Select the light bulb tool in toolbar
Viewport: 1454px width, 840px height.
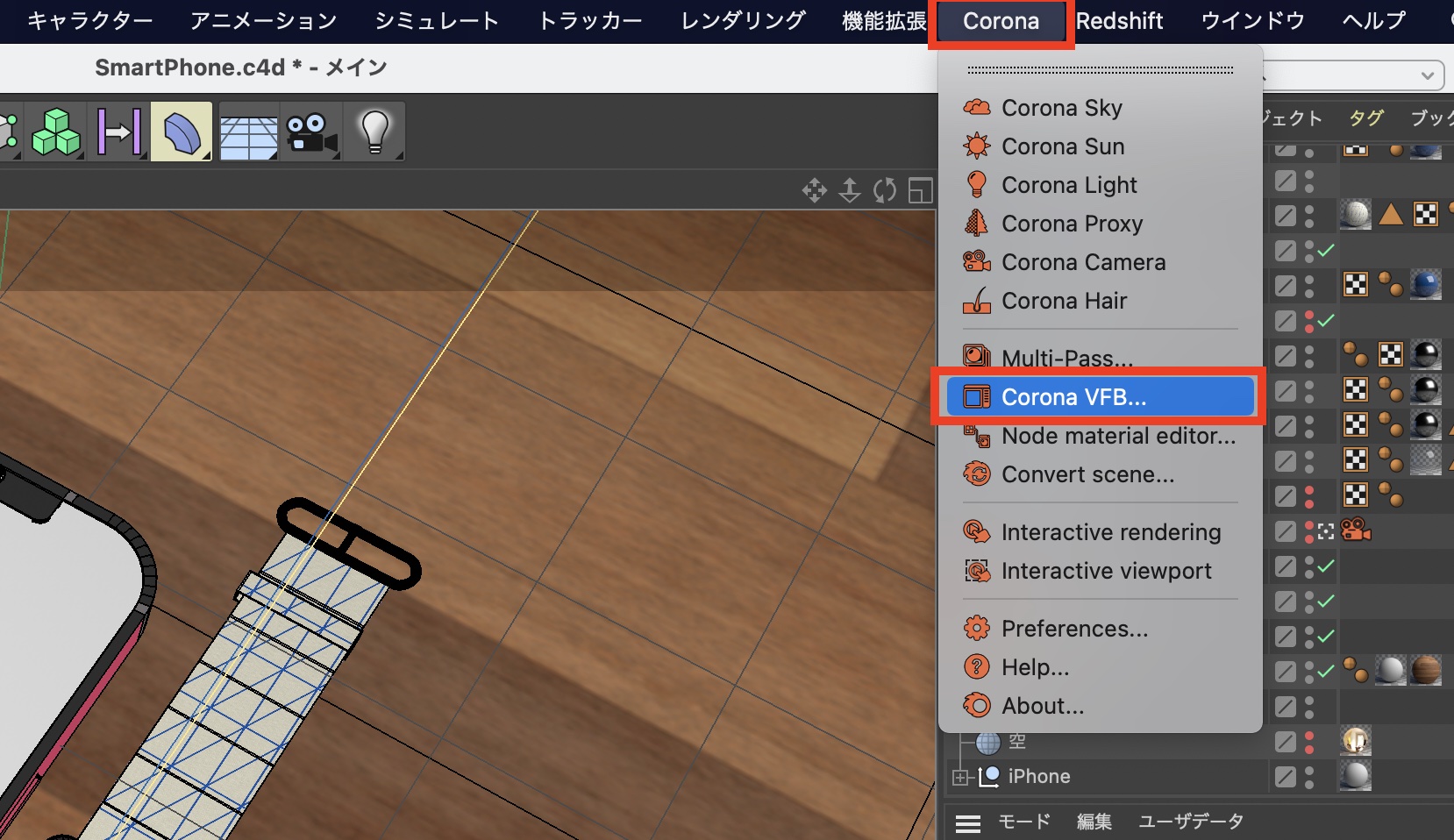(374, 132)
